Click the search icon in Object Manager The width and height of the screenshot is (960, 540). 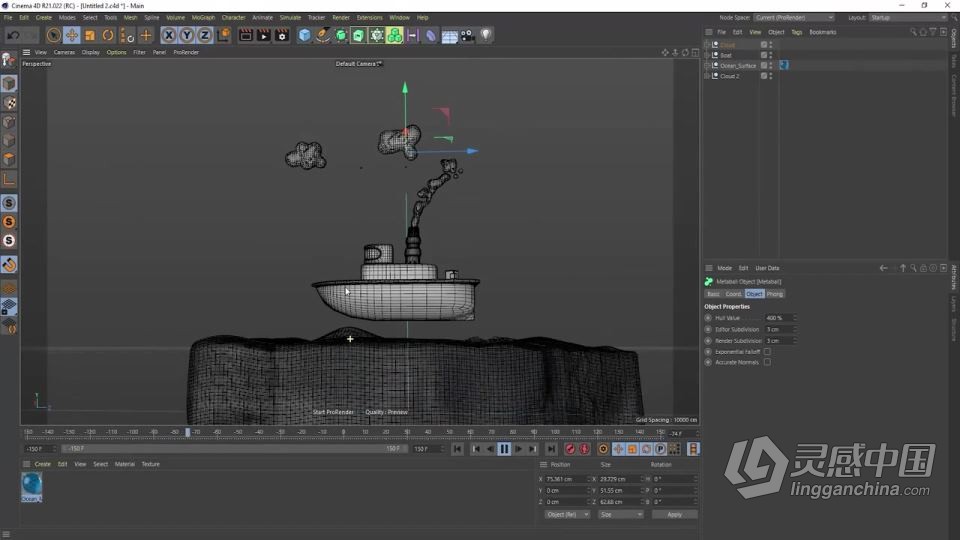click(913, 32)
